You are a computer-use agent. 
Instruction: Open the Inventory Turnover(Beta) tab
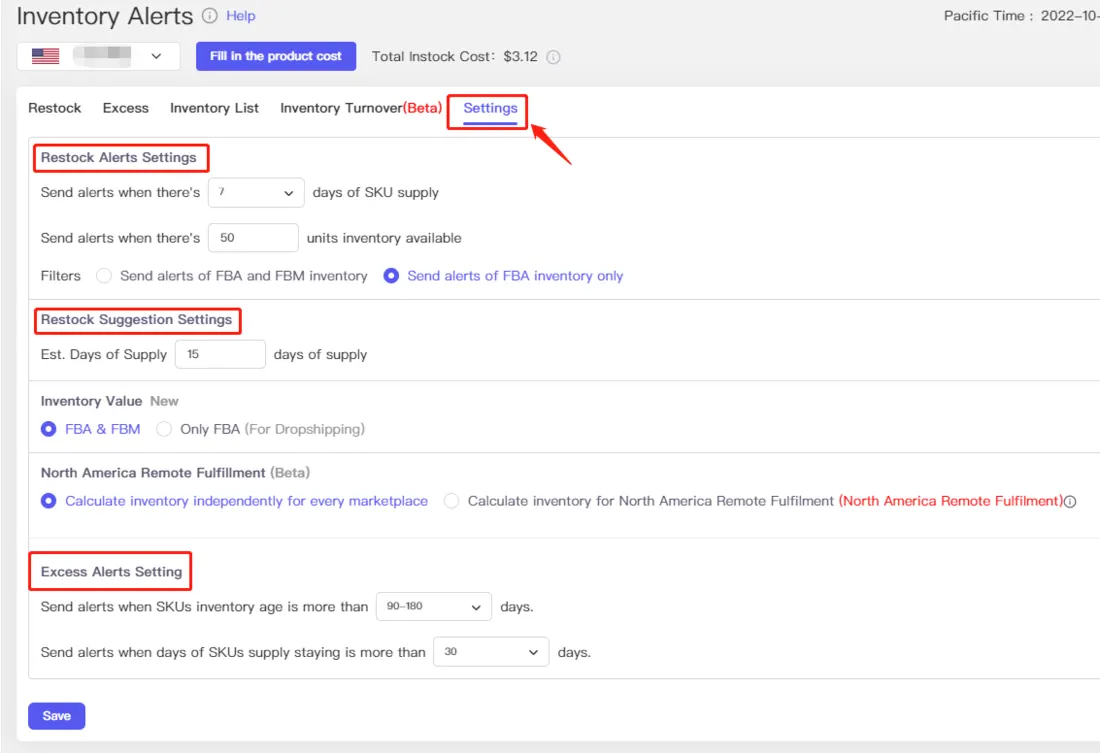pyautogui.click(x=361, y=107)
